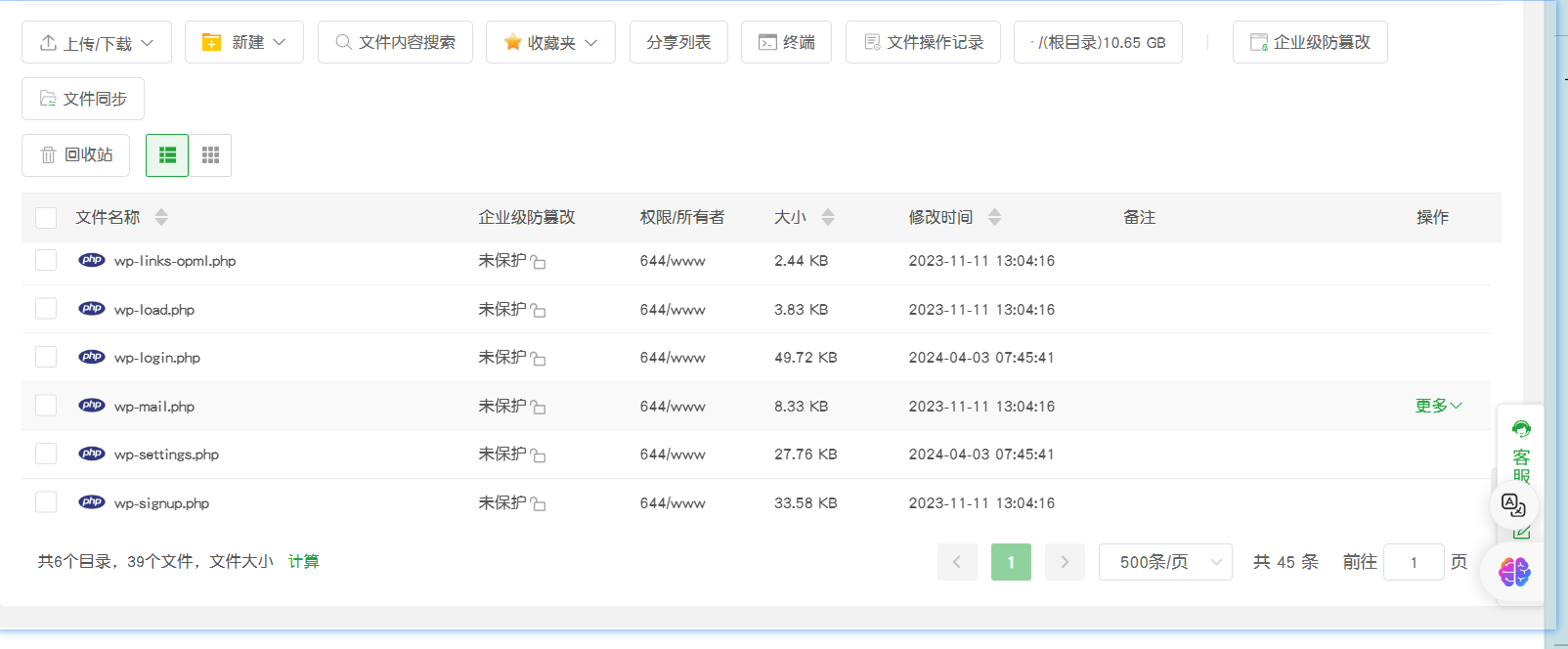Click the 49.72 KB size cell

pos(806,358)
